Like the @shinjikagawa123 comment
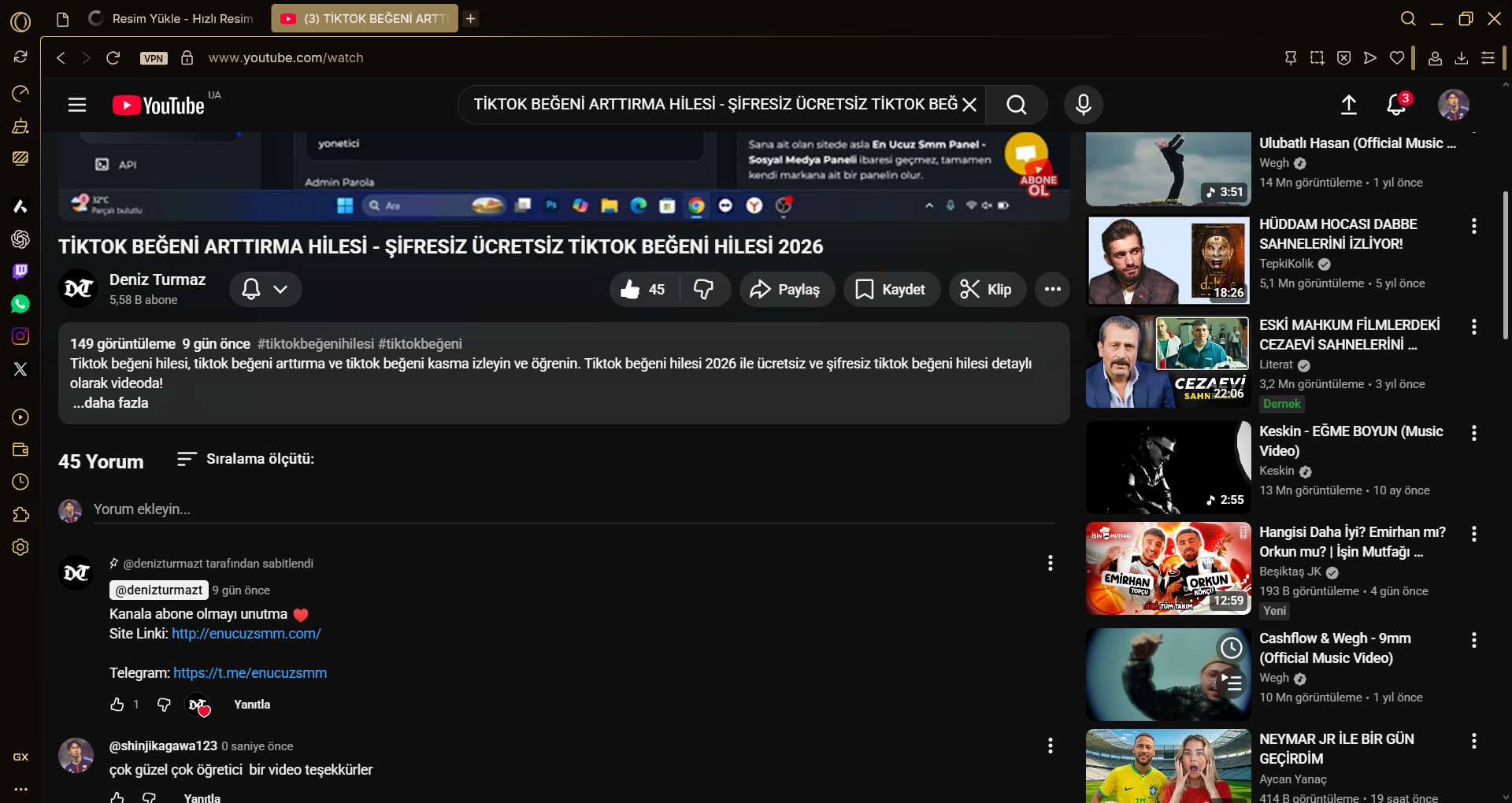This screenshot has width=1512, height=803. (x=117, y=797)
